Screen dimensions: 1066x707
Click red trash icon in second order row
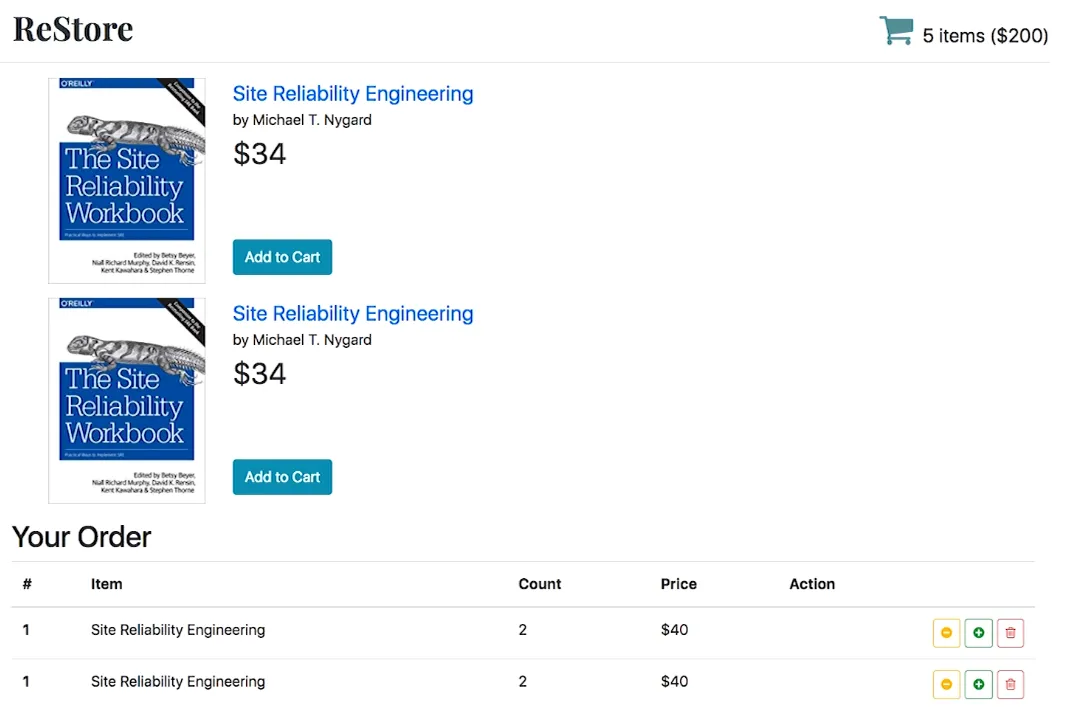pyautogui.click(x=1010, y=684)
